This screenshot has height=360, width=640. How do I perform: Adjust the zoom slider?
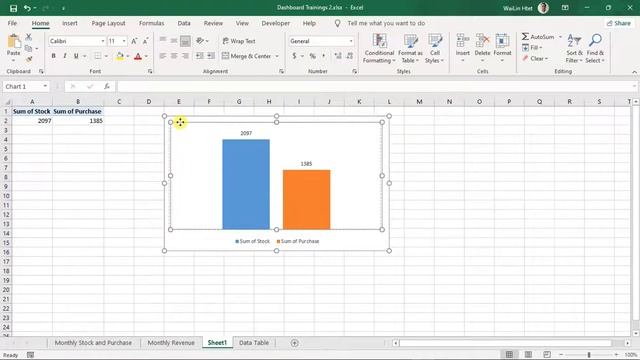[x=589, y=355]
